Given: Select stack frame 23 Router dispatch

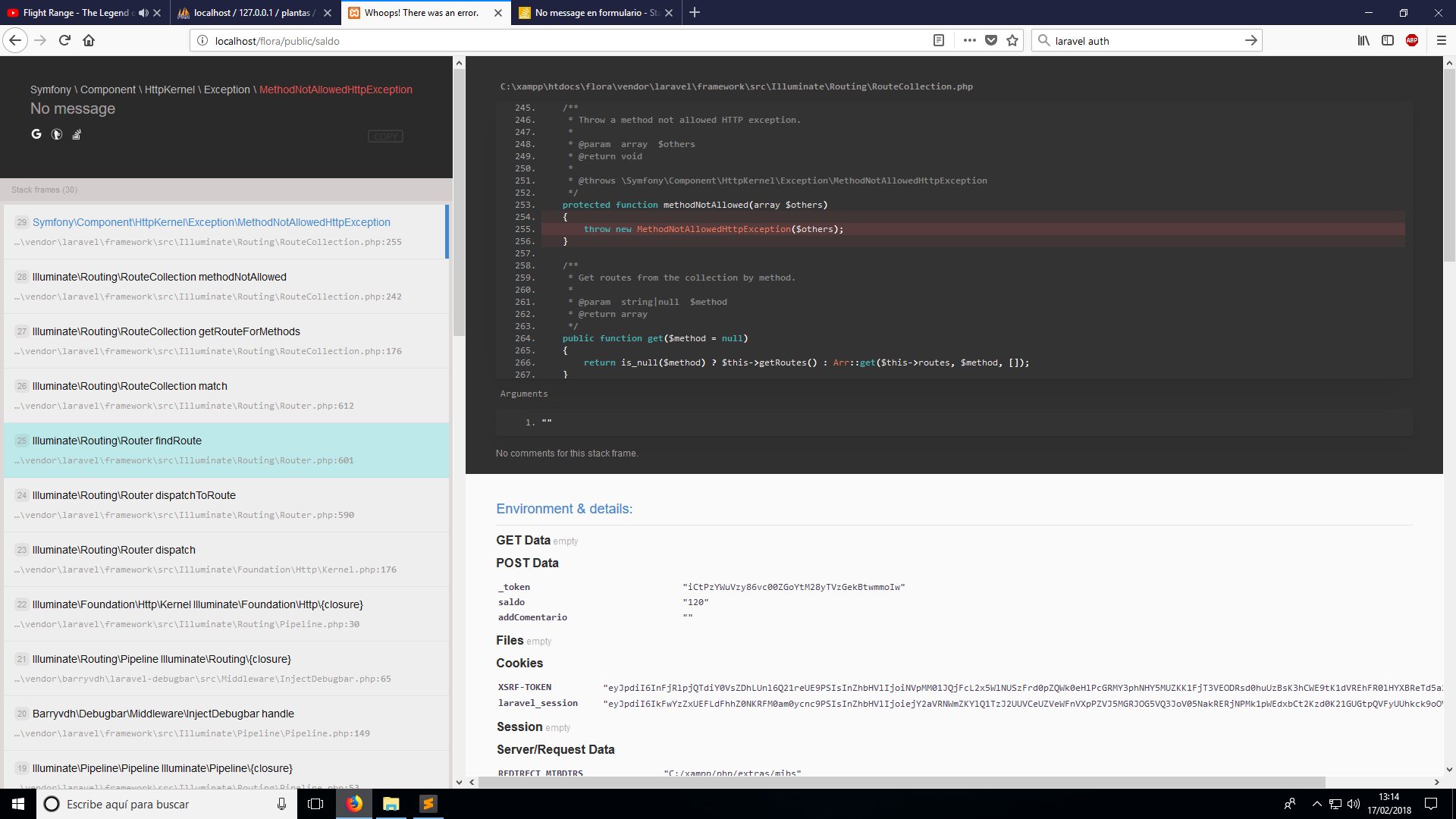Looking at the screenshot, I should pos(226,560).
